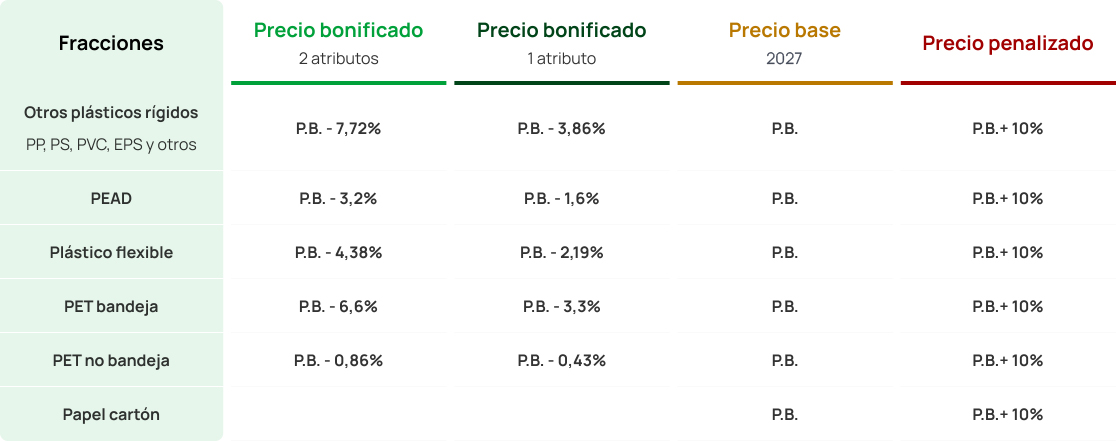Click the Papel cartón row label
The height and width of the screenshot is (441, 1116).
[x=111, y=415]
